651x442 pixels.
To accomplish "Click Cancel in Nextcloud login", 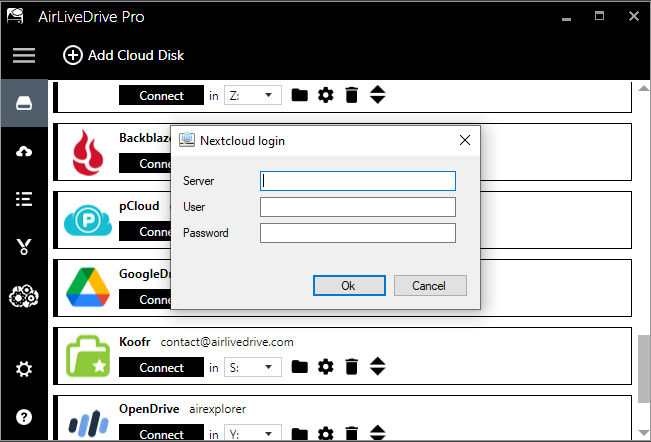I will point(430,286).
